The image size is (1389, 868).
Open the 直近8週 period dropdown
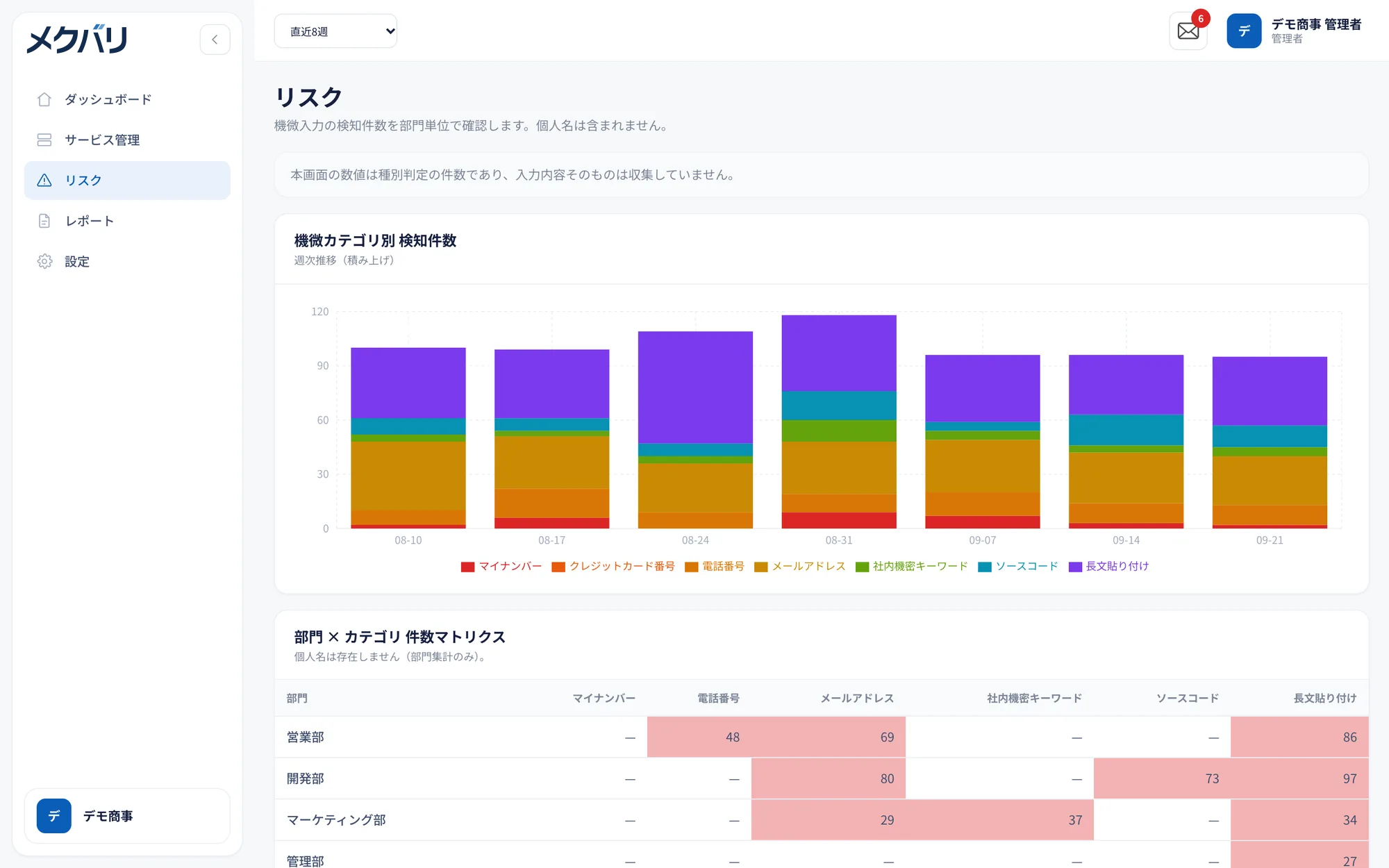click(x=335, y=31)
